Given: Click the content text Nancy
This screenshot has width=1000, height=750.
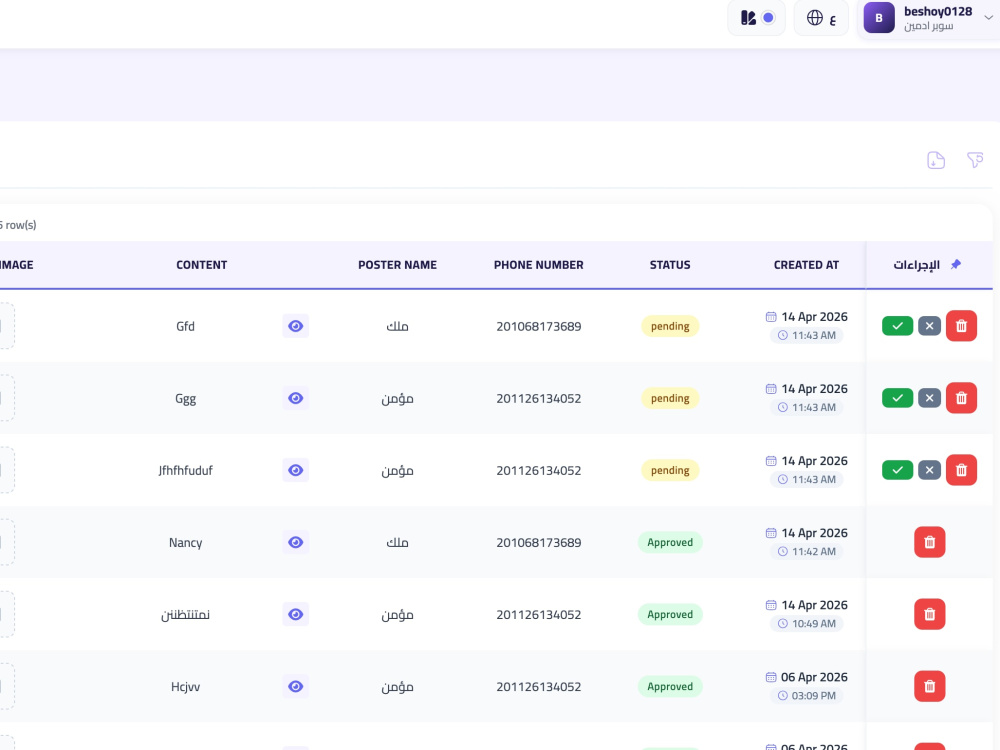Looking at the screenshot, I should [186, 543].
